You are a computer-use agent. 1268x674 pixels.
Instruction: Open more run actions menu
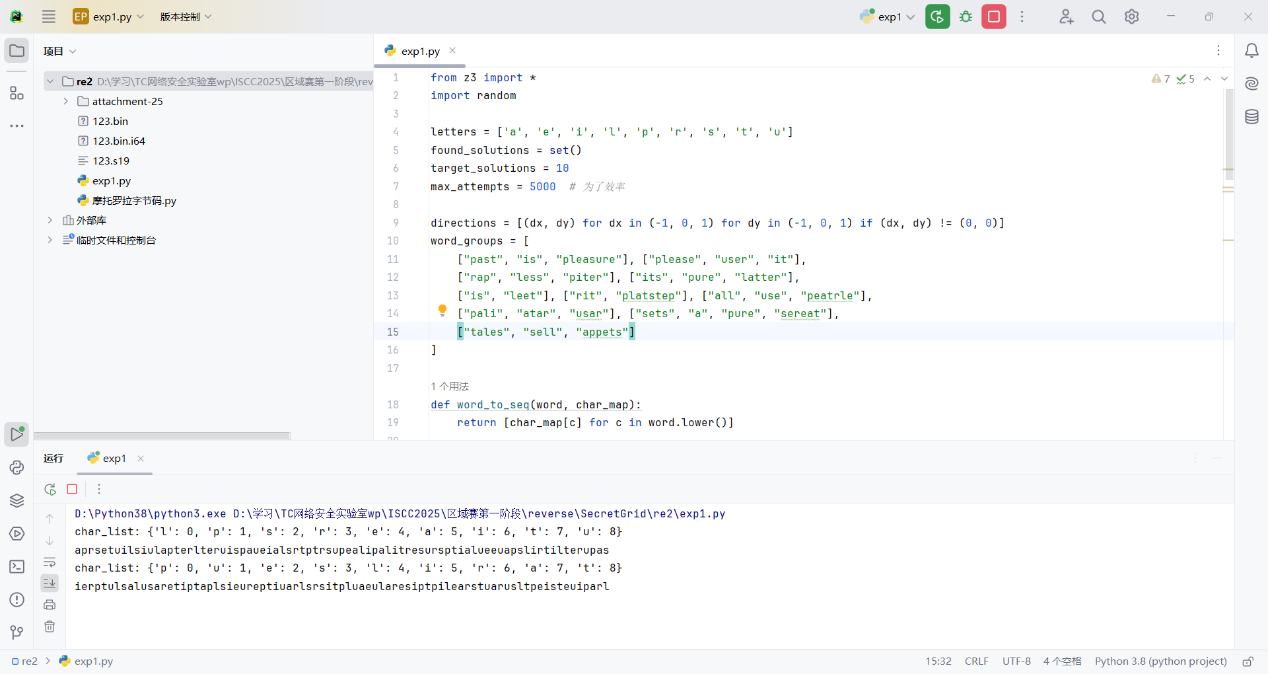(x=1022, y=17)
